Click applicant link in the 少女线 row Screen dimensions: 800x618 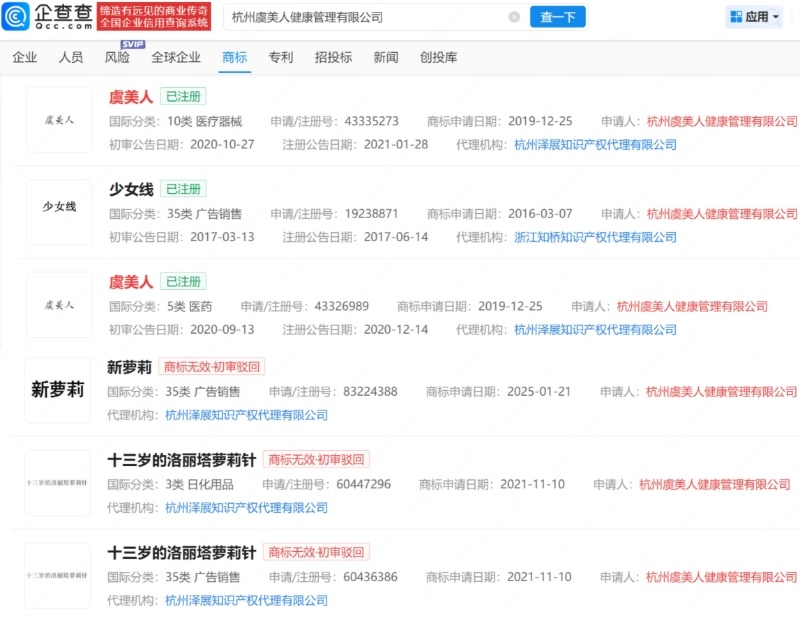[x=722, y=214]
